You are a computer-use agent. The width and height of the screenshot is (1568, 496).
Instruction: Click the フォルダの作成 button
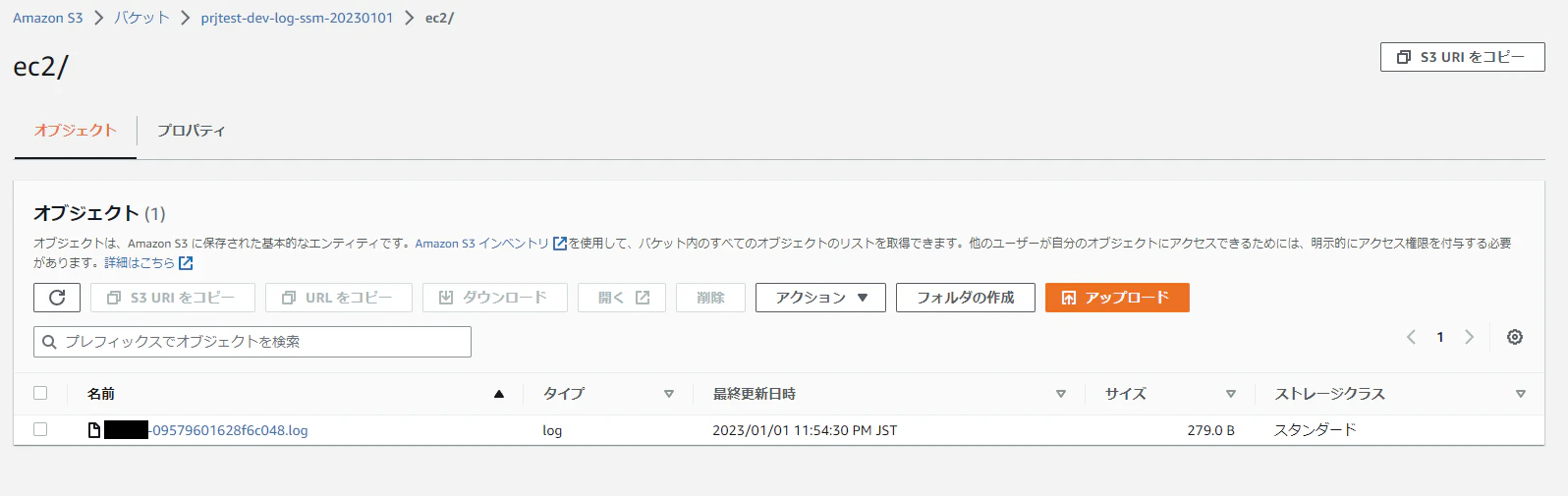tap(966, 298)
